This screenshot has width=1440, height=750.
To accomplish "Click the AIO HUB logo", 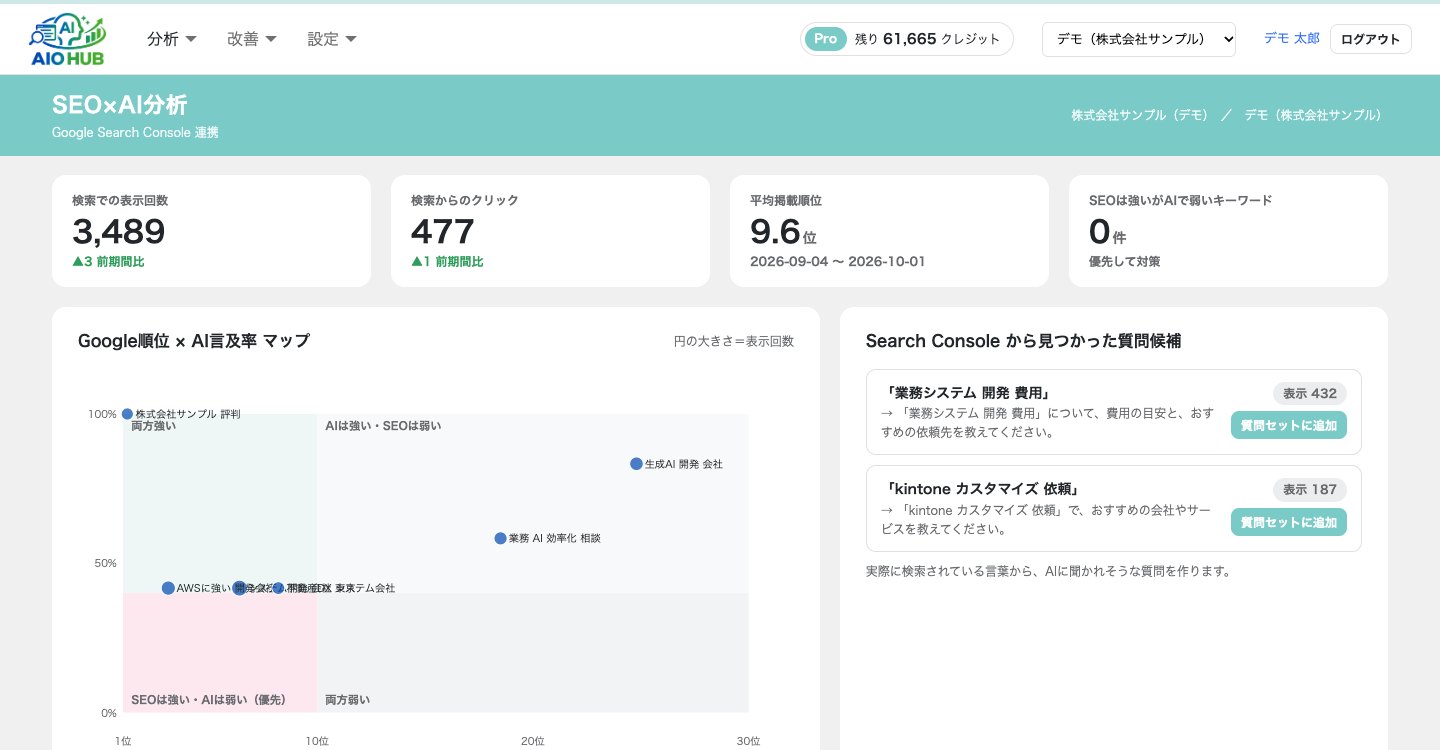I will click(x=68, y=39).
